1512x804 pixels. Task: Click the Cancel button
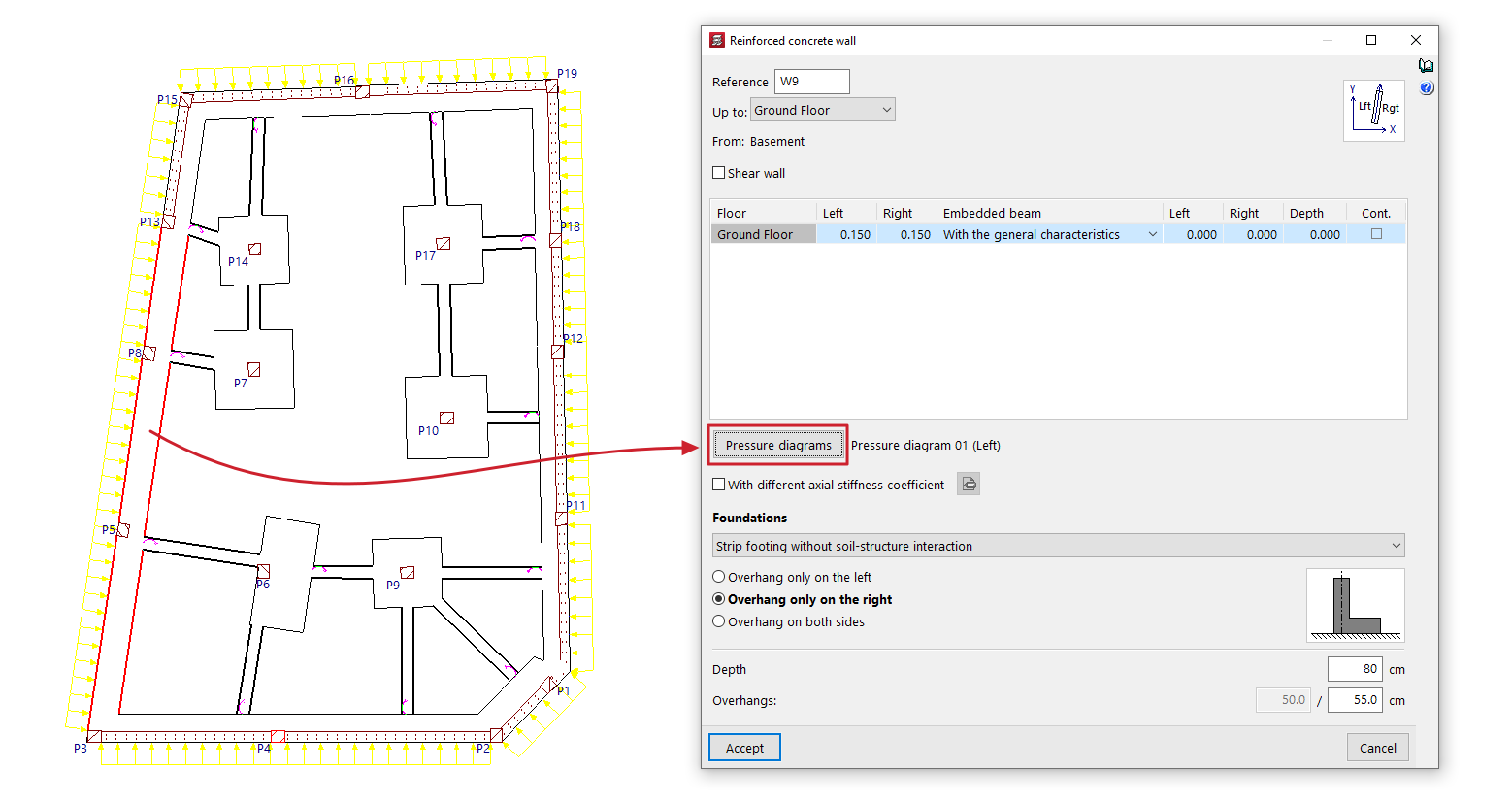pyautogui.click(x=1378, y=748)
